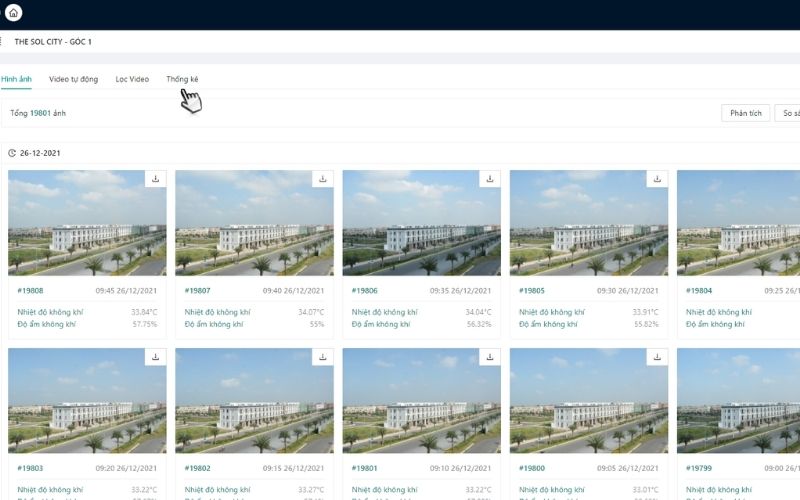
Task: Download image #19801
Action: 490,357
